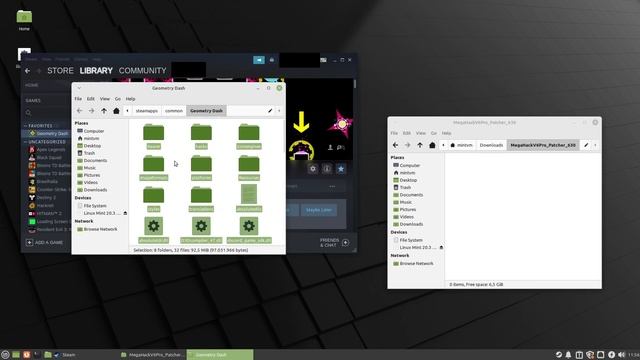The width and height of the screenshot is (640, 360).
Task: Open game settings gear in Steam
Action: (313, 169)
